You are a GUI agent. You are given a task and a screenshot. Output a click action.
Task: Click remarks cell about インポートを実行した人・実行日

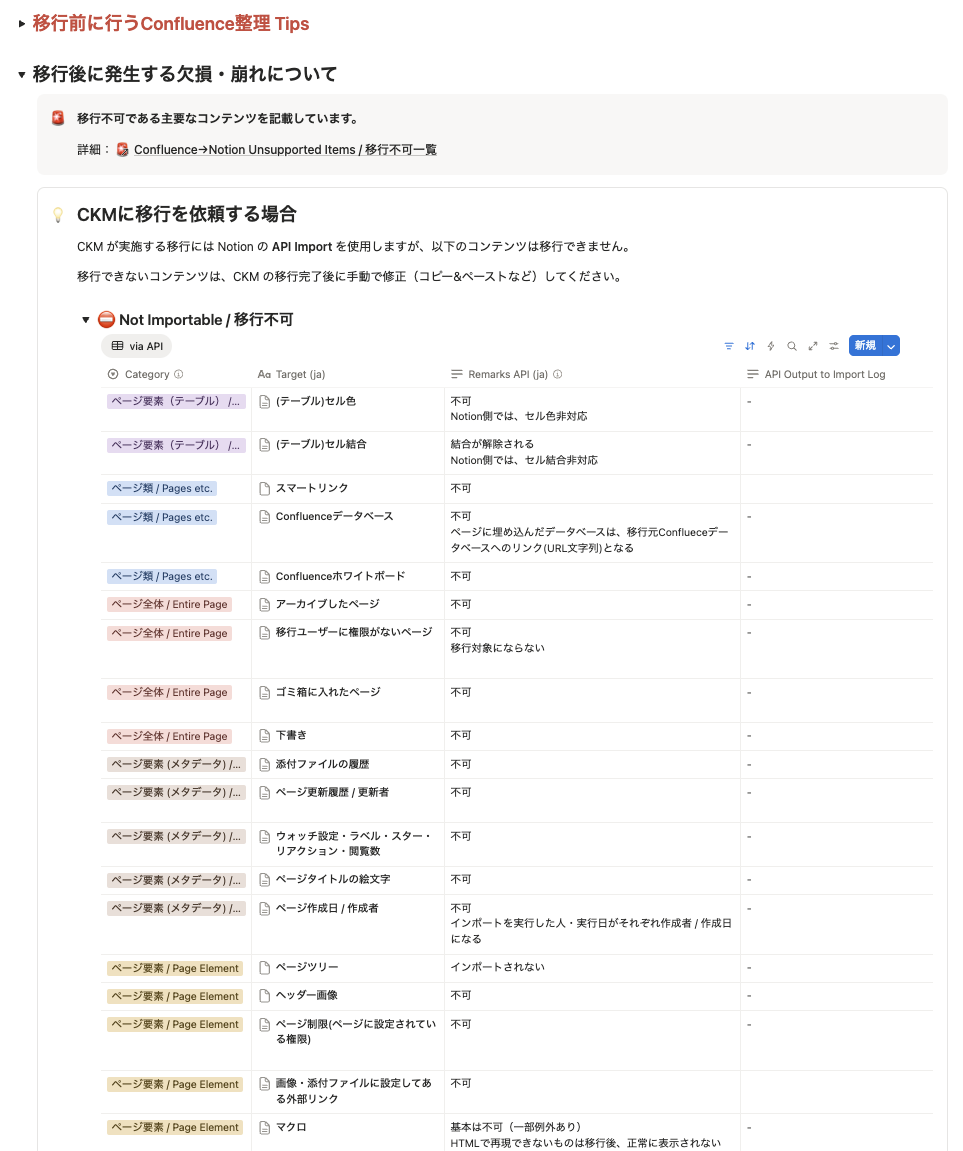[591, 923]
